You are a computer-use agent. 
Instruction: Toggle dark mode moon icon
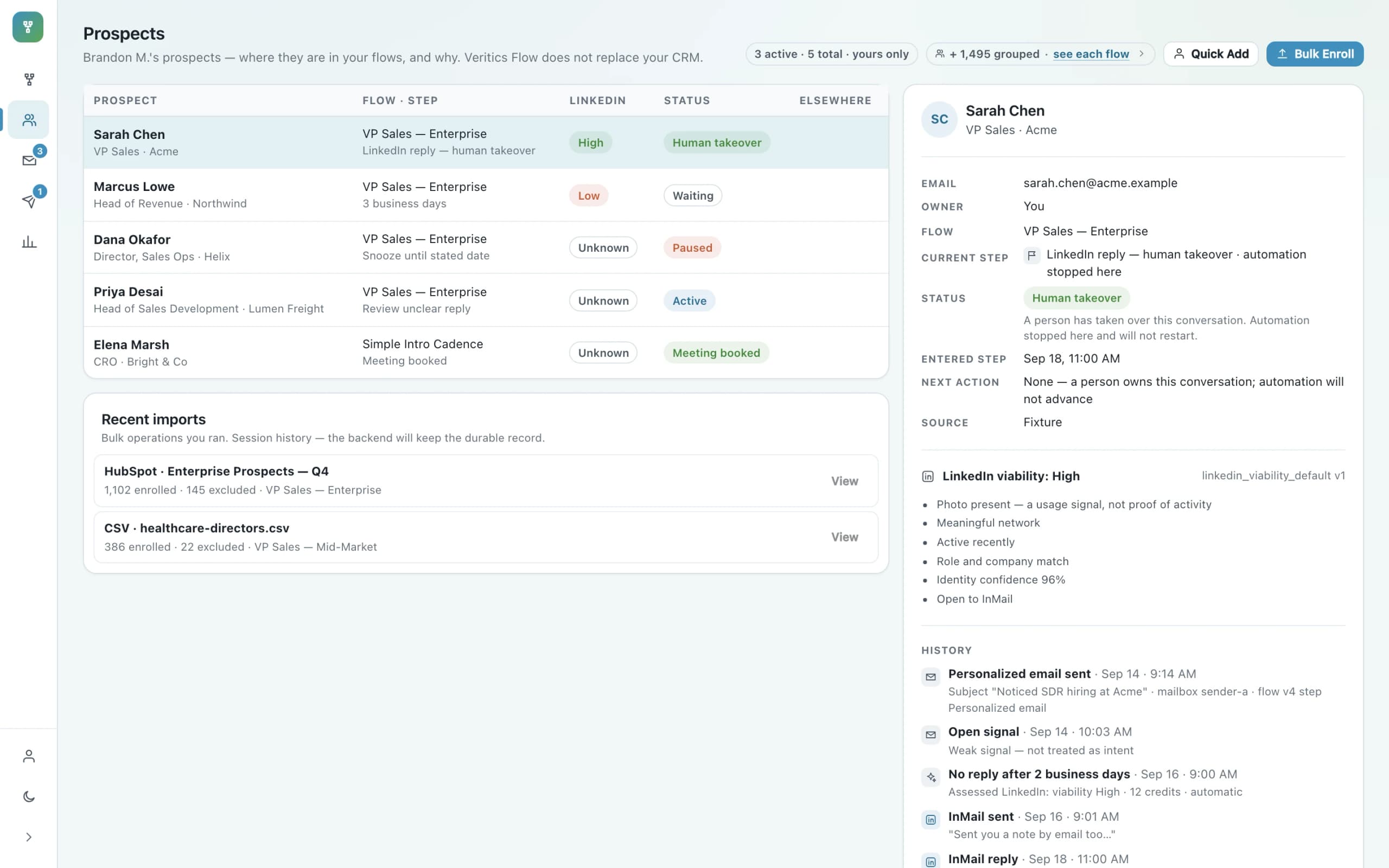click(29, 796)
